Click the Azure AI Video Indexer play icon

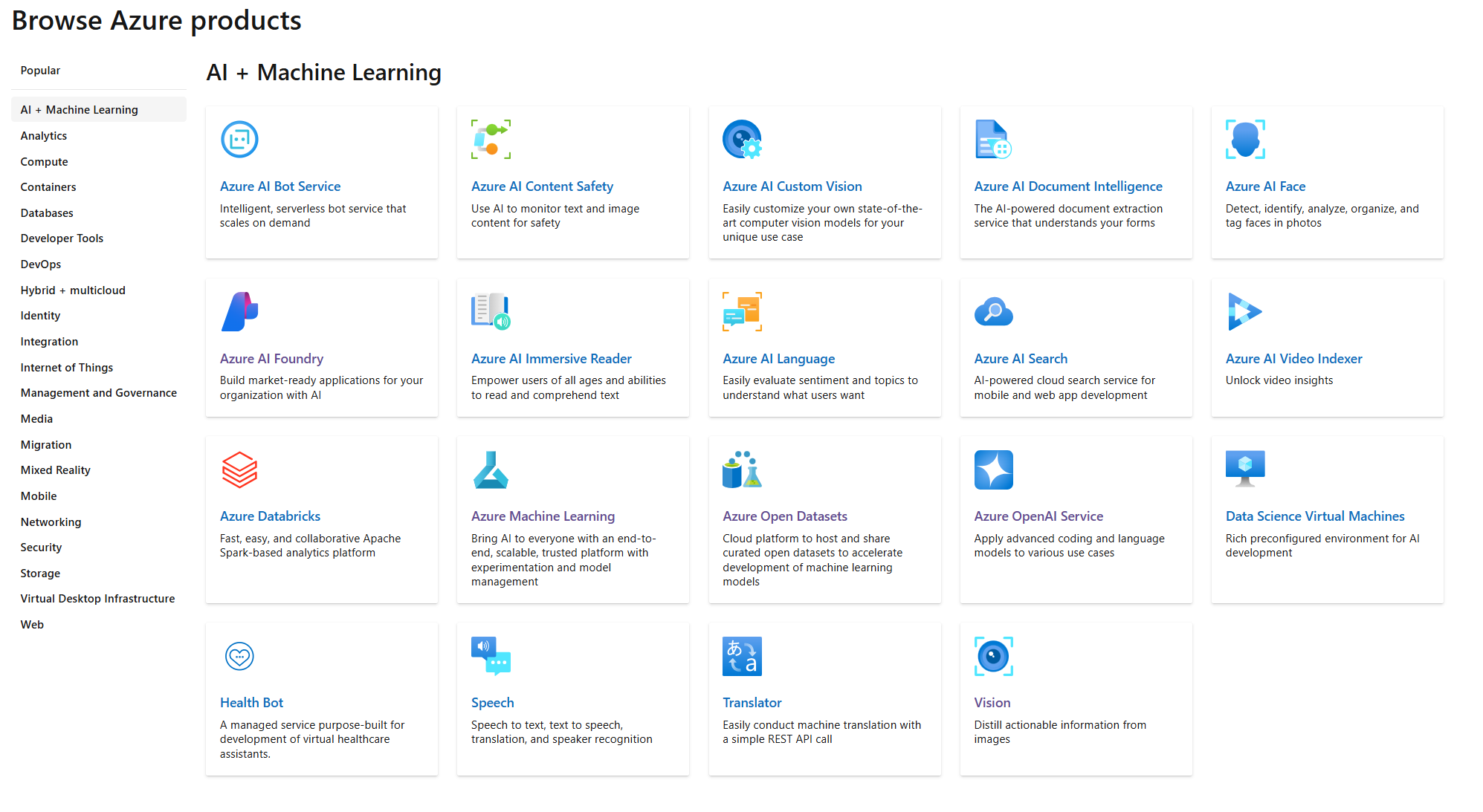1244,312
